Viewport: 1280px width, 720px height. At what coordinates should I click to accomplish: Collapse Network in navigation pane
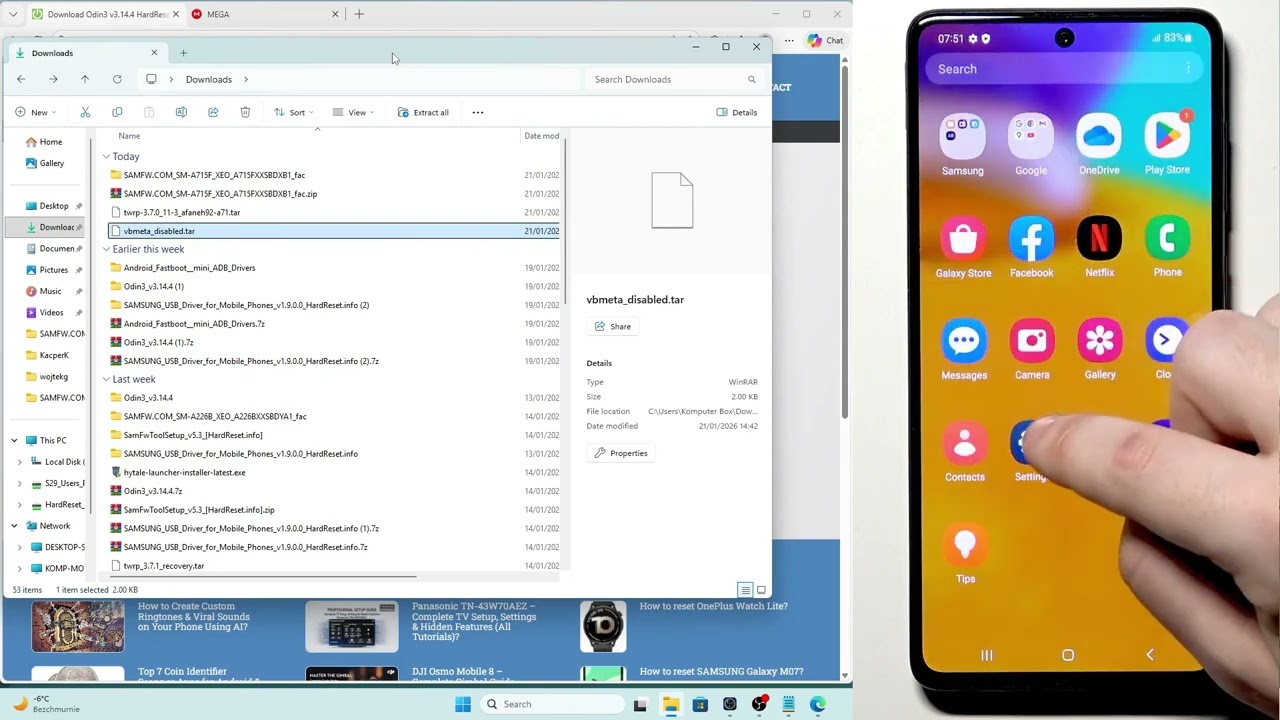click(14, 525)
